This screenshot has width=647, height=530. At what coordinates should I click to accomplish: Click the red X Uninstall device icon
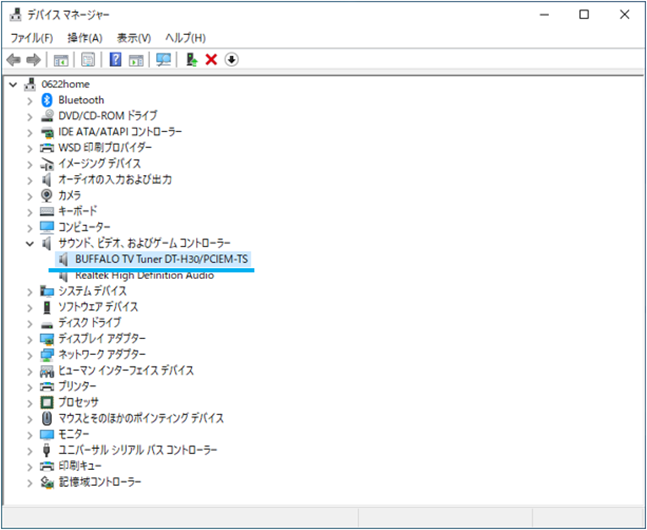211,60
